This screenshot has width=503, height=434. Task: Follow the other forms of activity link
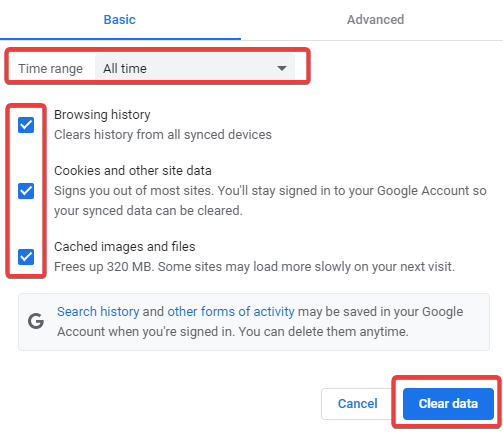pos(231,312)
